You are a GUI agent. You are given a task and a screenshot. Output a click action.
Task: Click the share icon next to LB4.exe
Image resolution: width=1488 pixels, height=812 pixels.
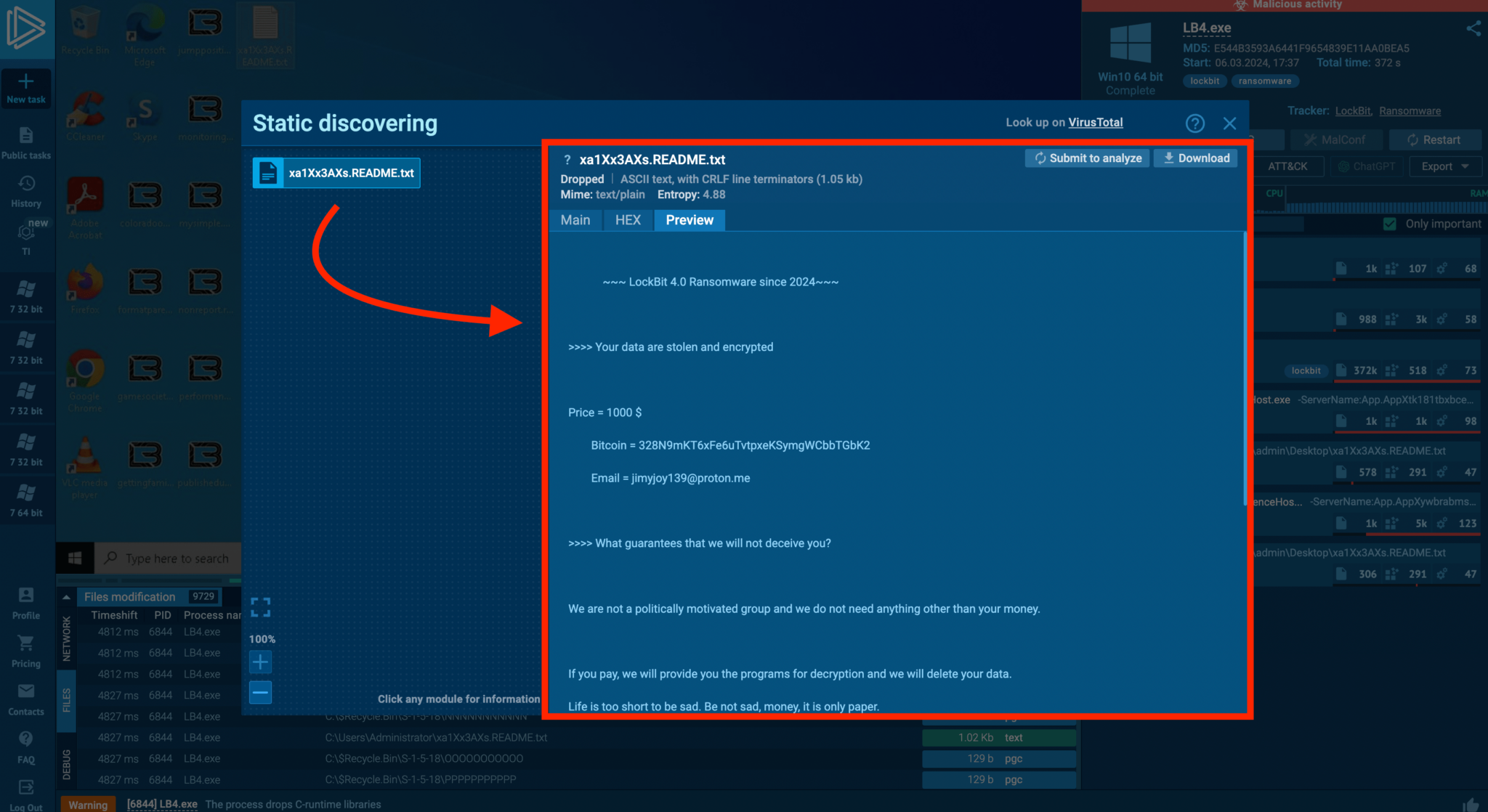1473,28
